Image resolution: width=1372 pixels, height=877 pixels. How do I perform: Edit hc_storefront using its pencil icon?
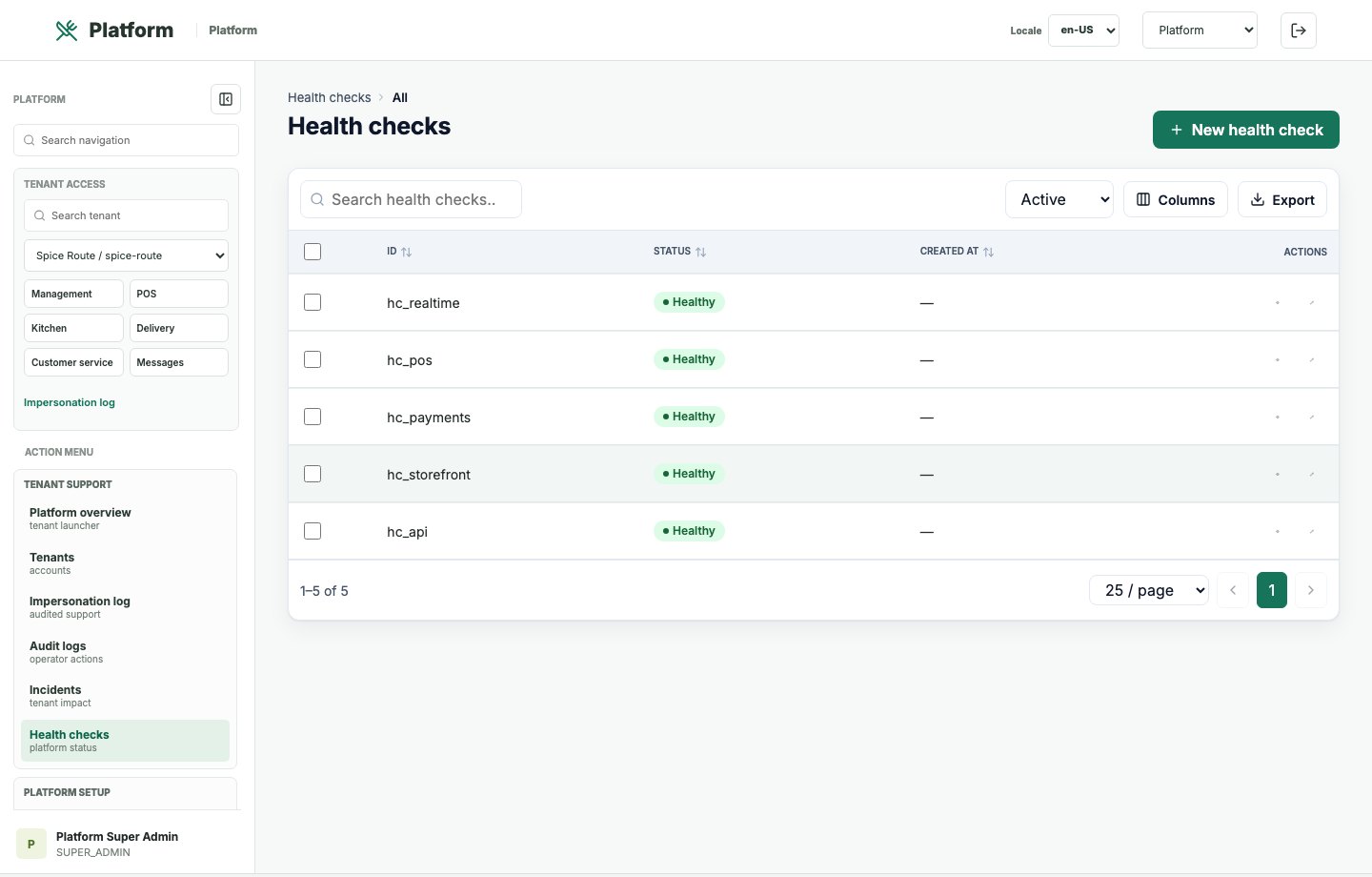pos(1312,474)
